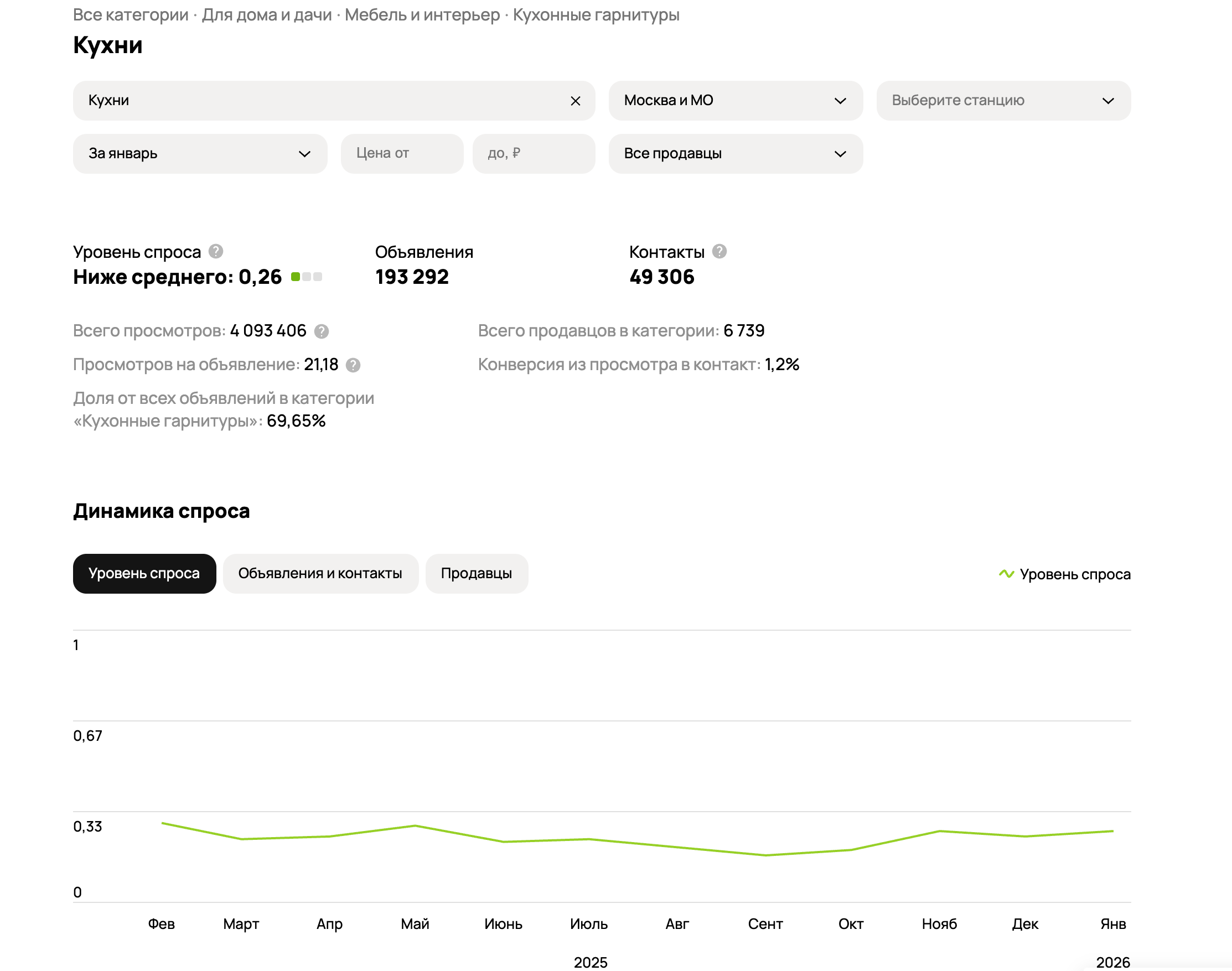Clear the Кухни search field with X
Screen dimensions: 1232x971
pos(575,101)
